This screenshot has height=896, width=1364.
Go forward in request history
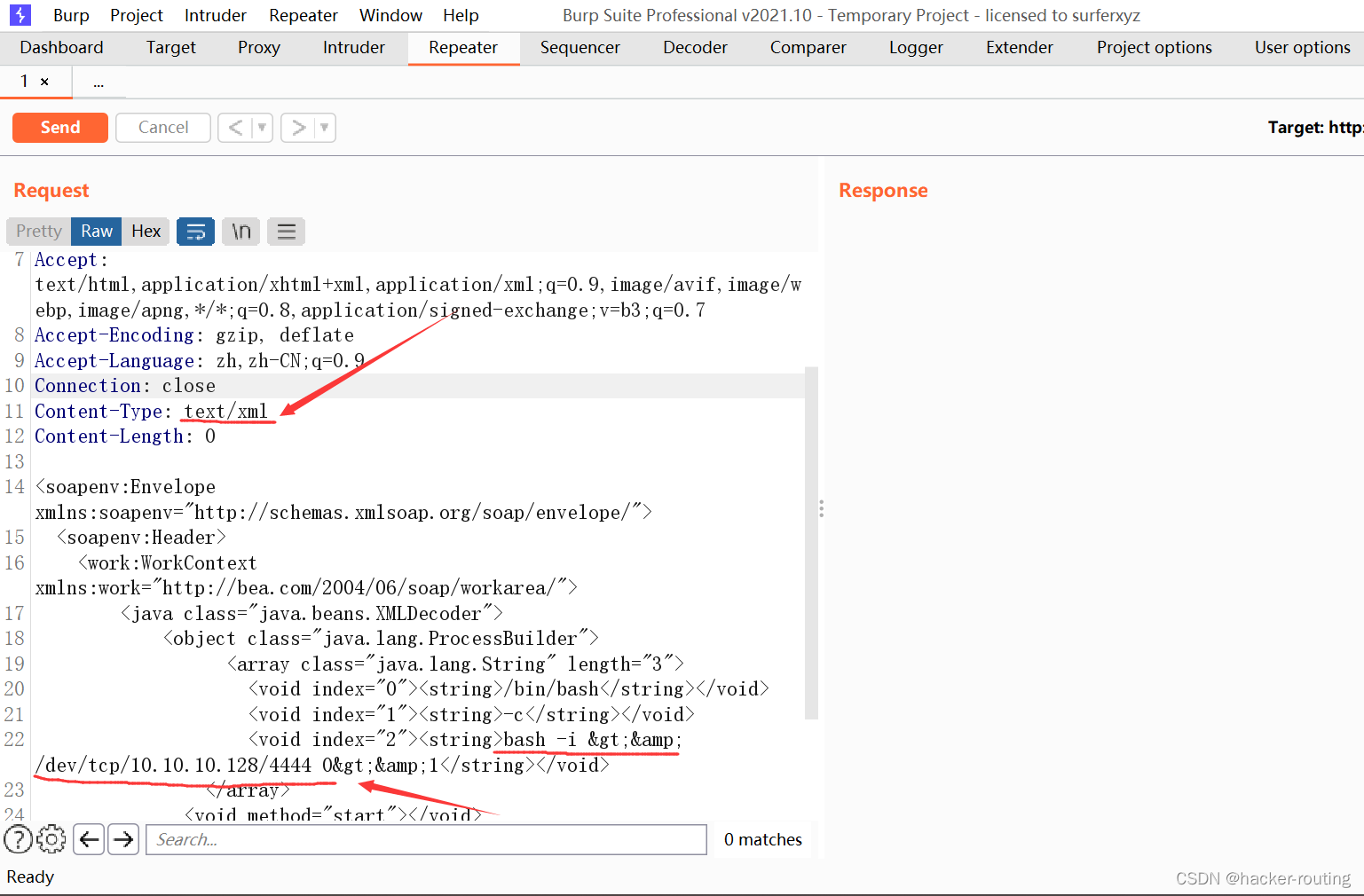(x=299, y=128)
